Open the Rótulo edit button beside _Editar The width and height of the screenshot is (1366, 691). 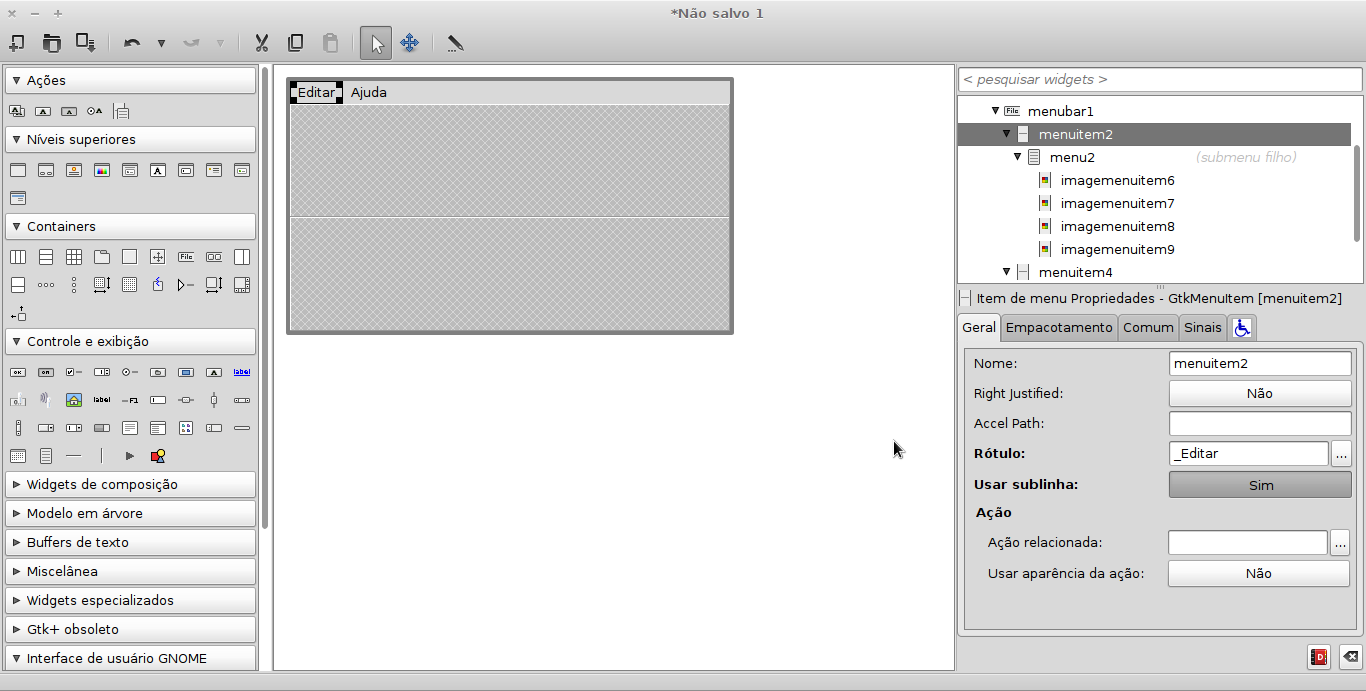pos(1341,453)
